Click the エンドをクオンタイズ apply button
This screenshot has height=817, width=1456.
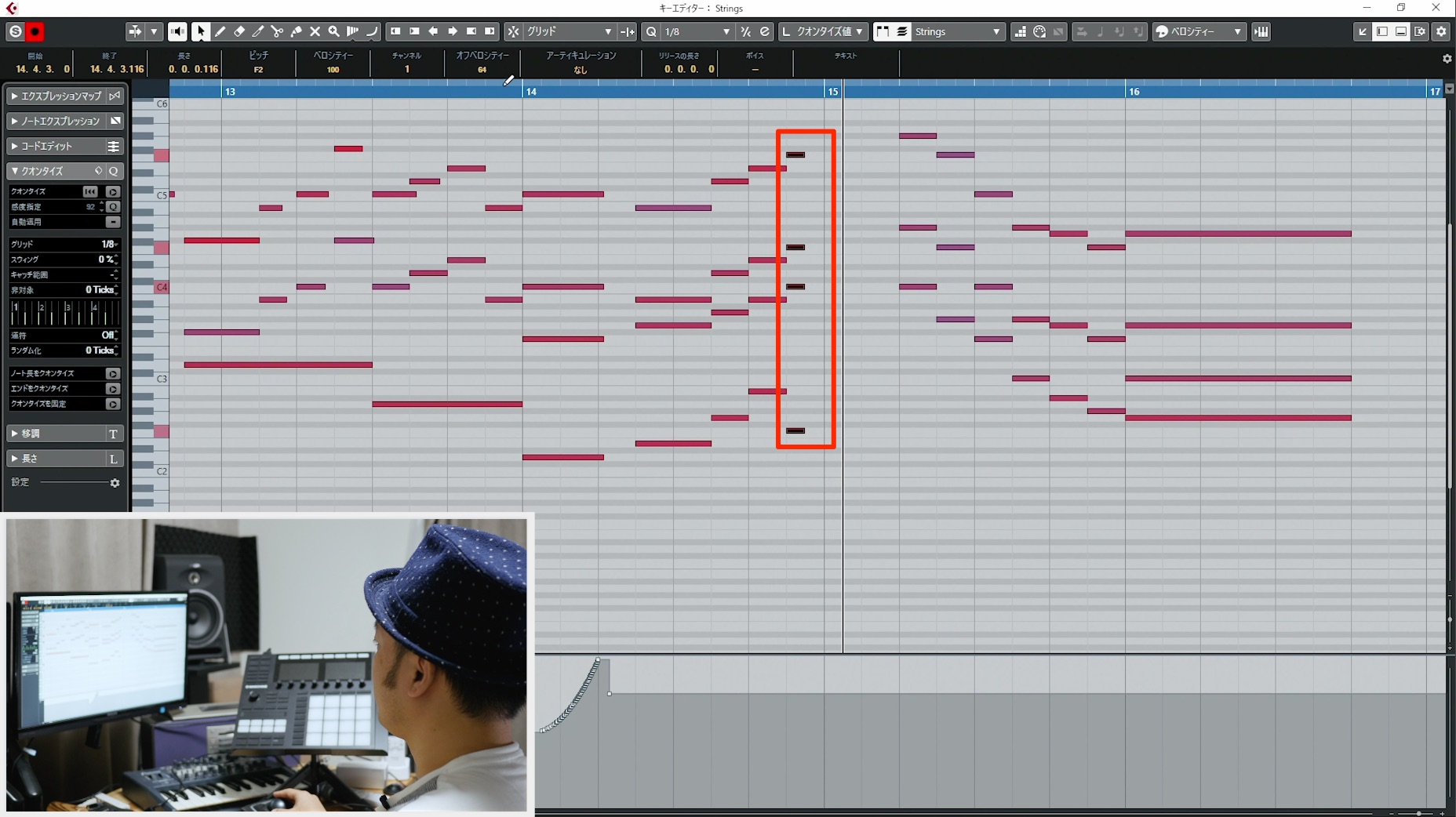pyautogui.click(x=113, y=389)
